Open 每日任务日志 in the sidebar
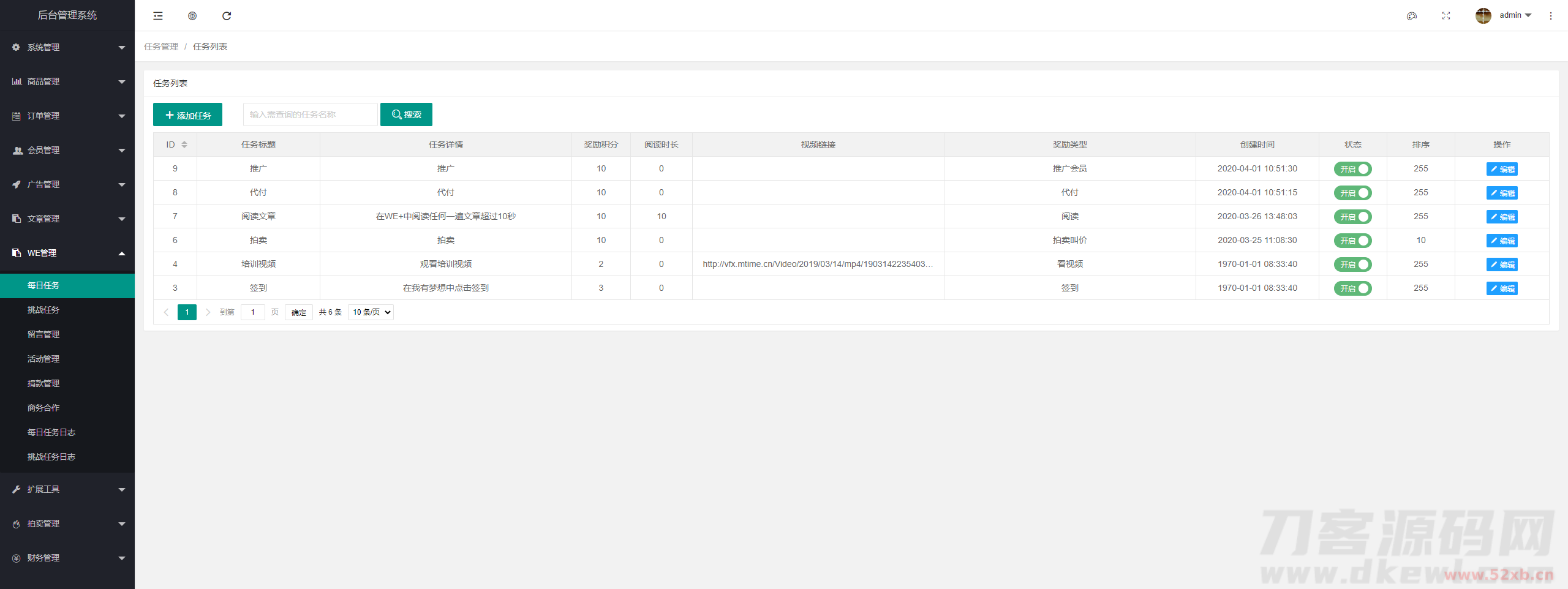Viewport: 1568px width, 589px height. coord(51,432)
